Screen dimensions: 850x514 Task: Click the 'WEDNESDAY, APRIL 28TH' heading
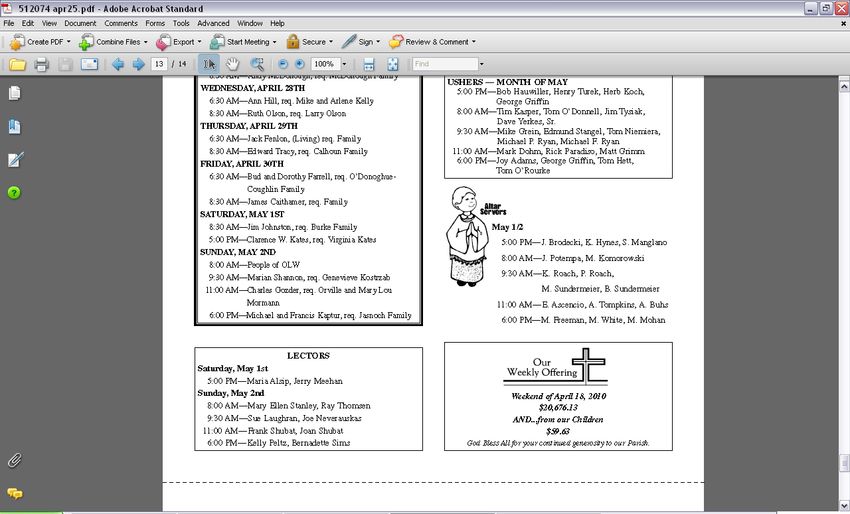click(253, 88)
